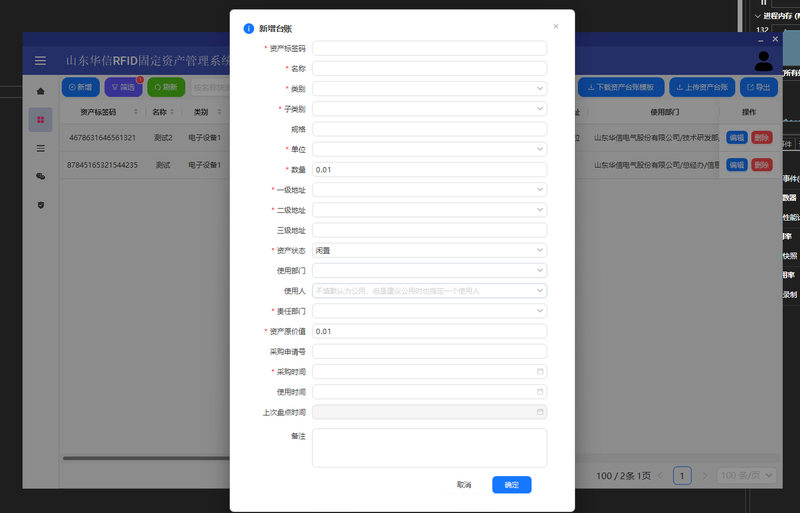
Task: Open the home icon in sidebar
Action: point(41,91)
